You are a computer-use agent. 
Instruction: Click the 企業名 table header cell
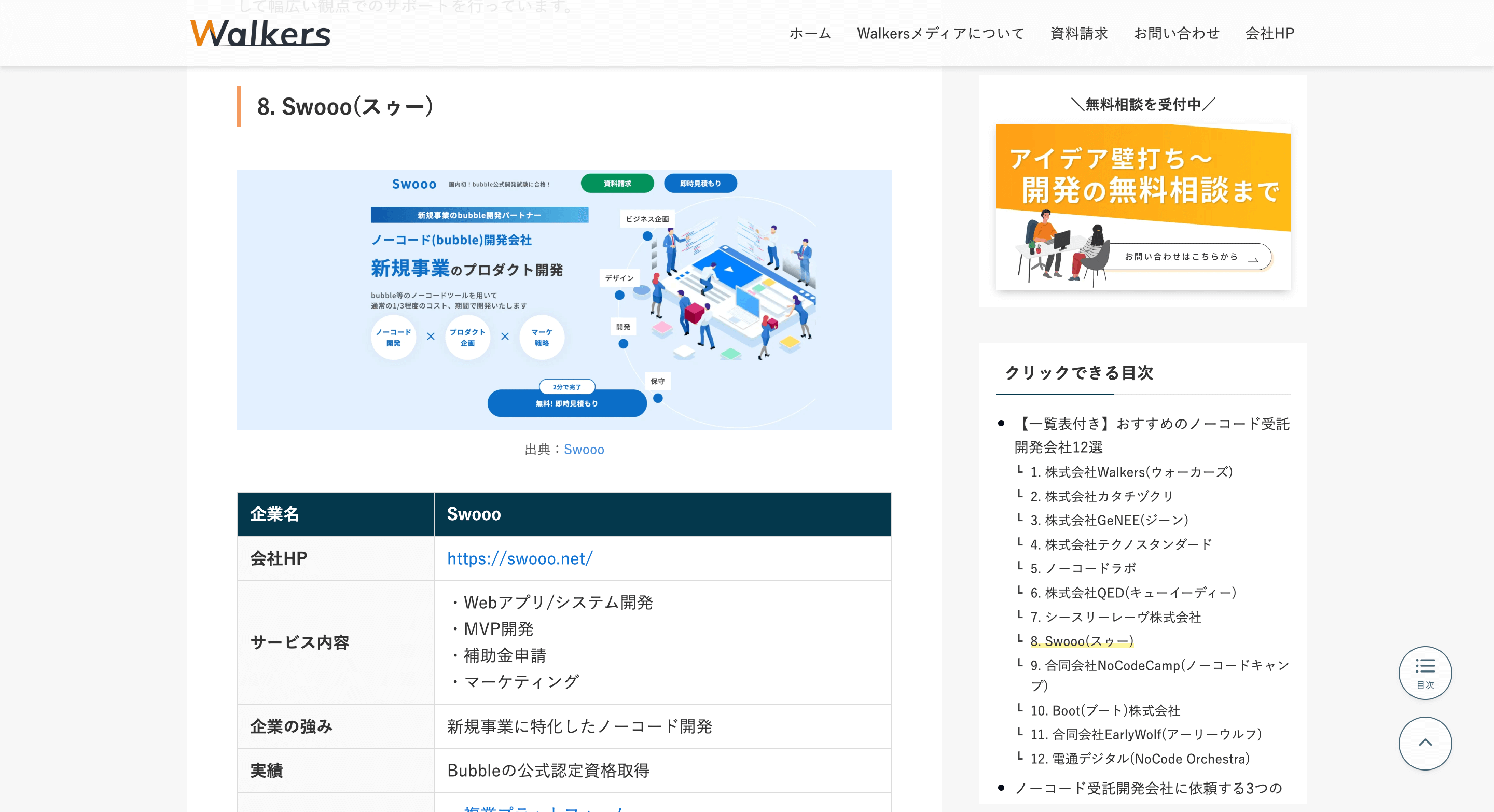(335, 514)
